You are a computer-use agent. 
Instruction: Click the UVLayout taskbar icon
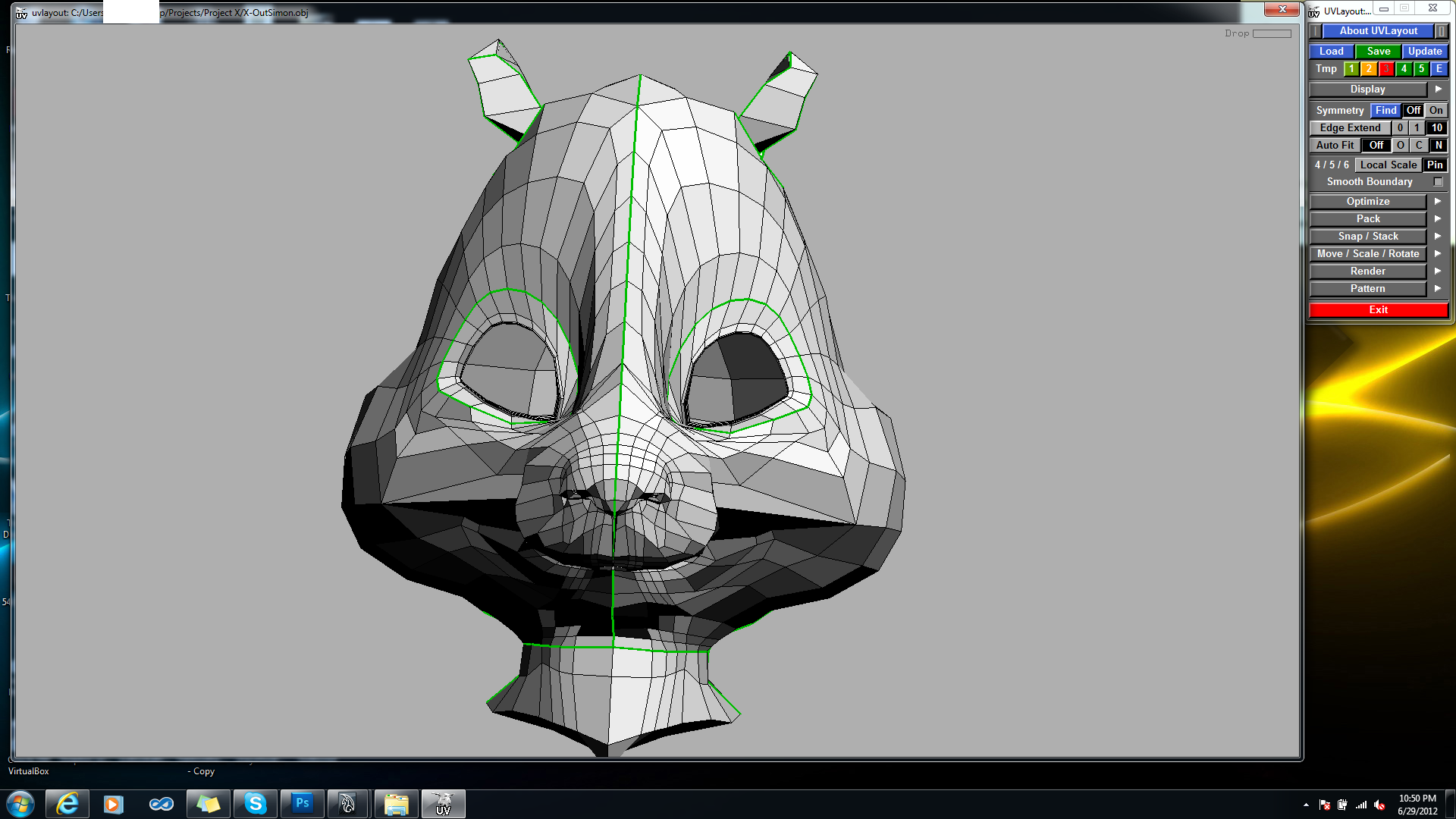(443, 803)
